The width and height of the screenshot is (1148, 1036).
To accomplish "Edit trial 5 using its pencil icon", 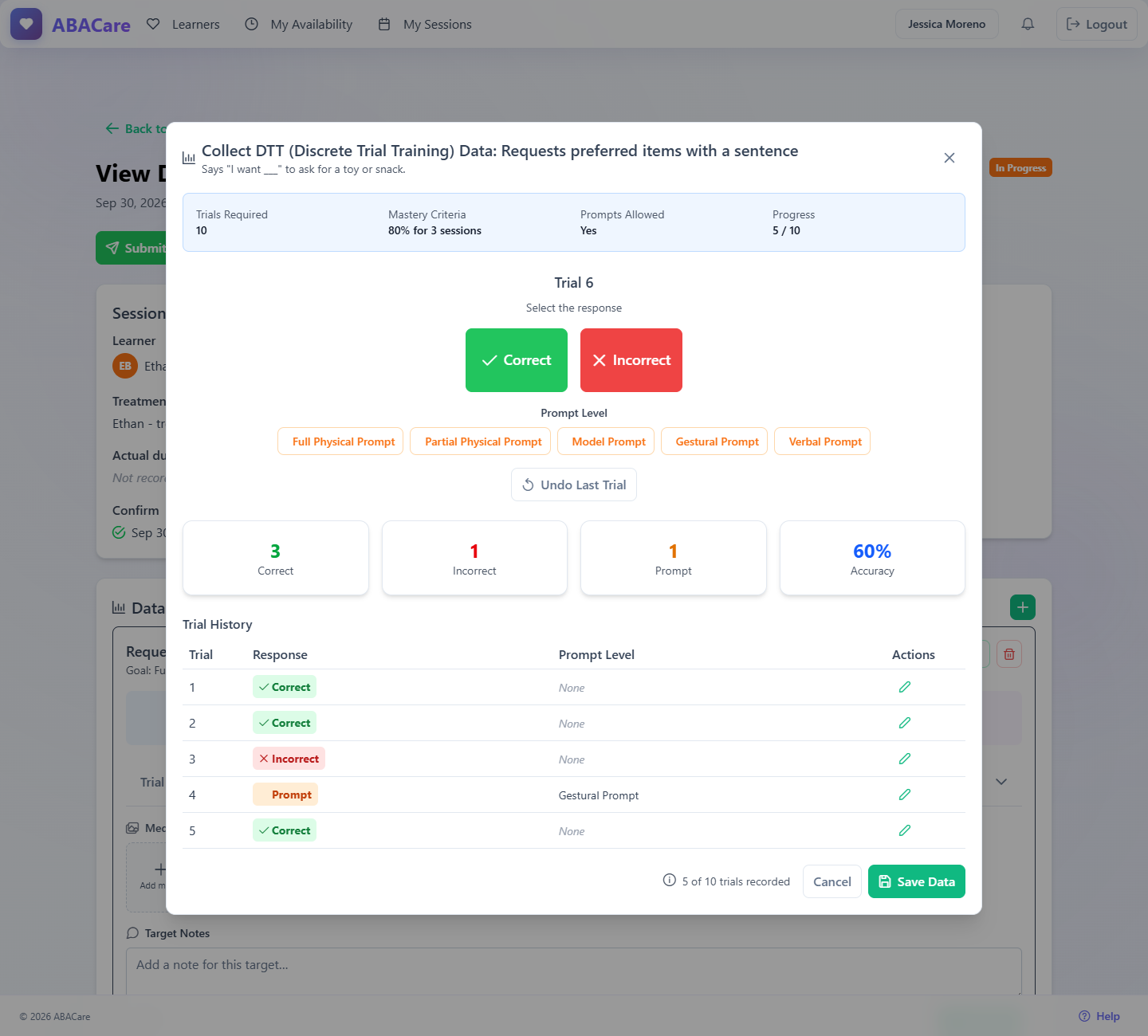I will [x=905, y=830].
